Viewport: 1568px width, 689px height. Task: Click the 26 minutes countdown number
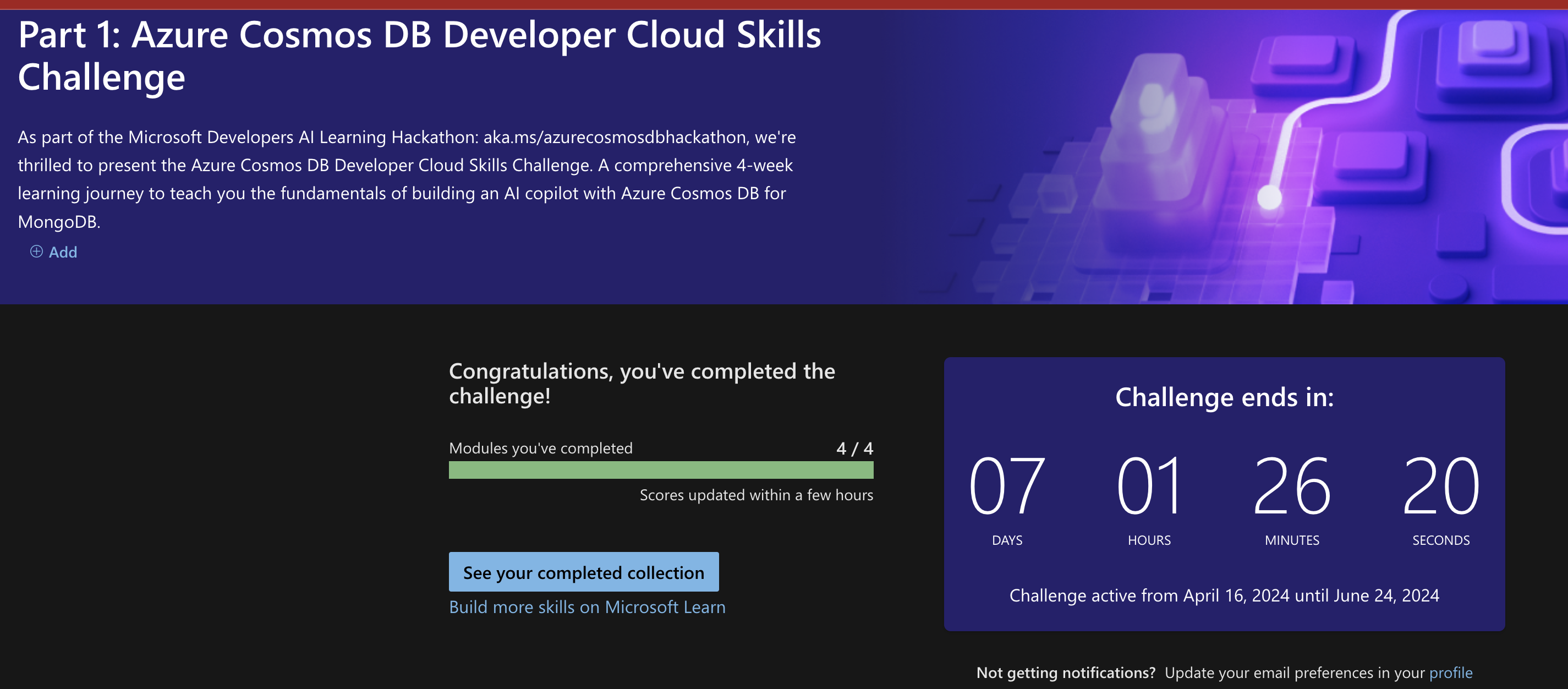[1292, 486]
